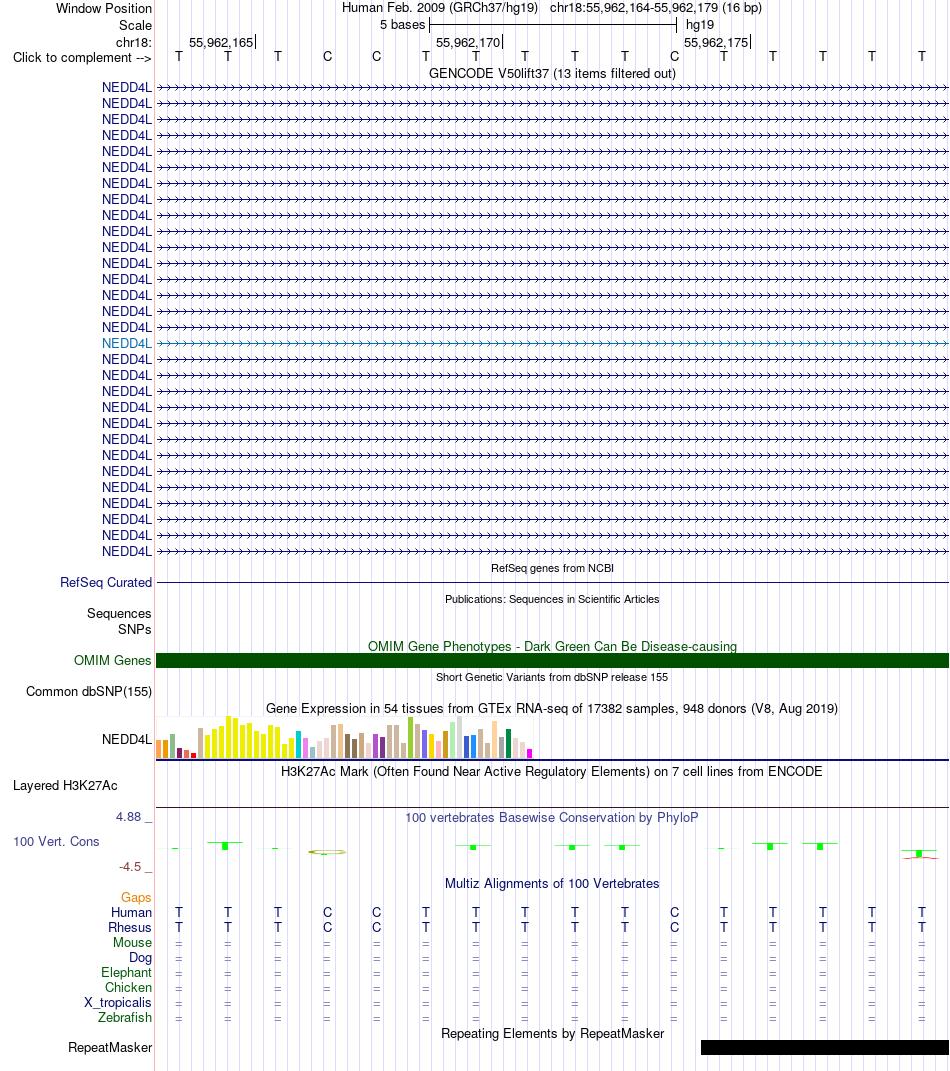The height and width of the screenshot is (1071, 950).
Task: Click the 55,962,170 coordinate marker
Action: (x=469, y=42)
